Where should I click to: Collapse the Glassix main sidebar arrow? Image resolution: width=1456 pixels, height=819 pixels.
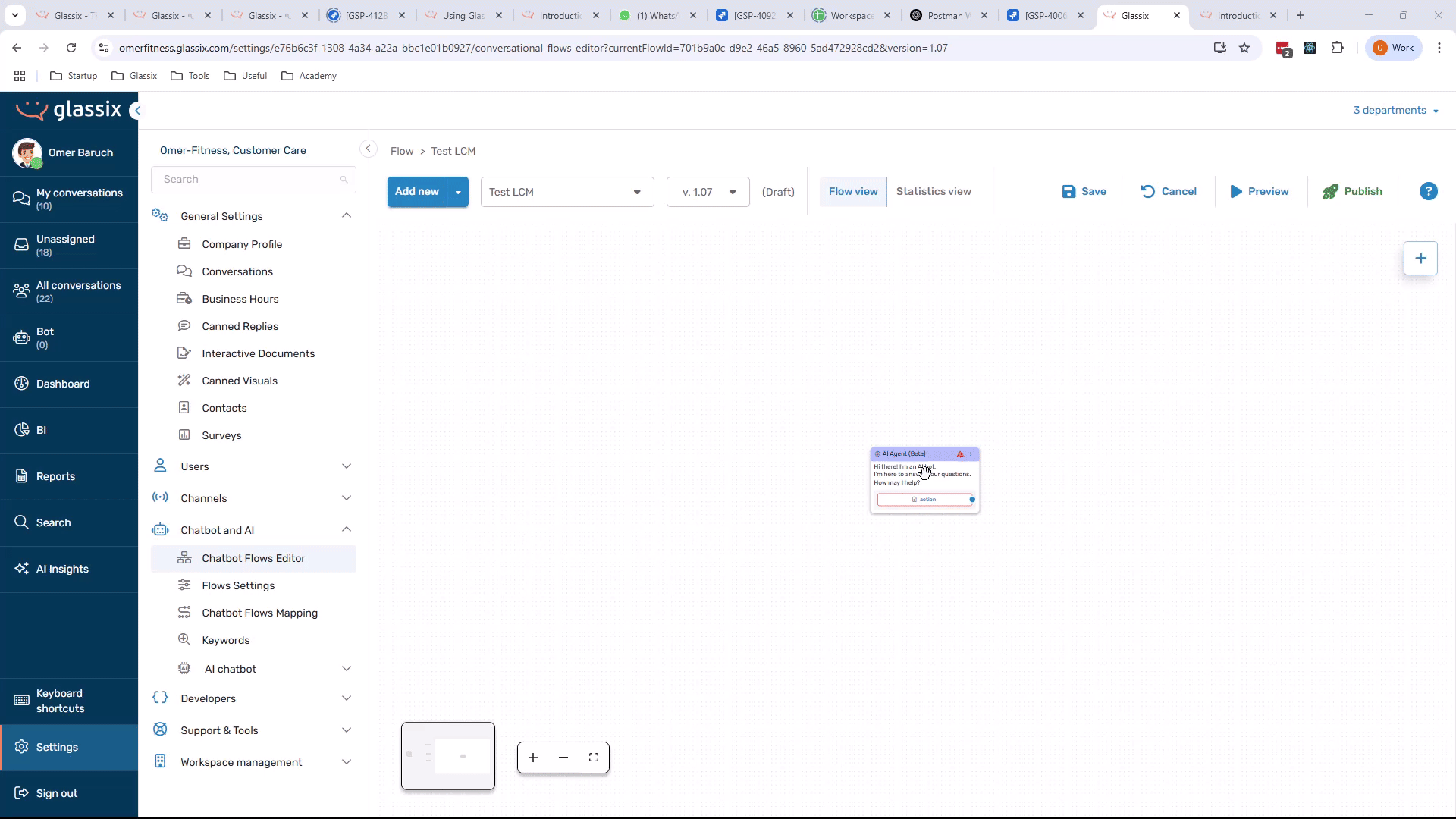136,111
